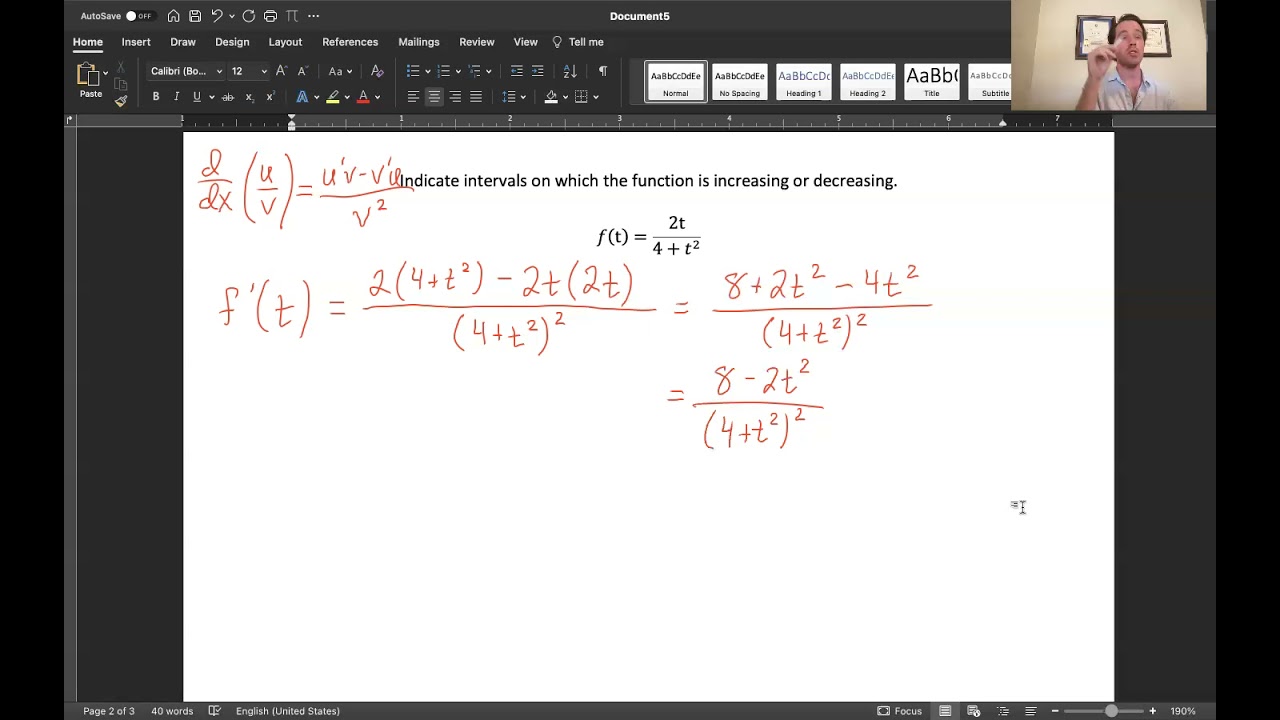
Task: Toggle bold formatting
Action: tap(156, 97)
